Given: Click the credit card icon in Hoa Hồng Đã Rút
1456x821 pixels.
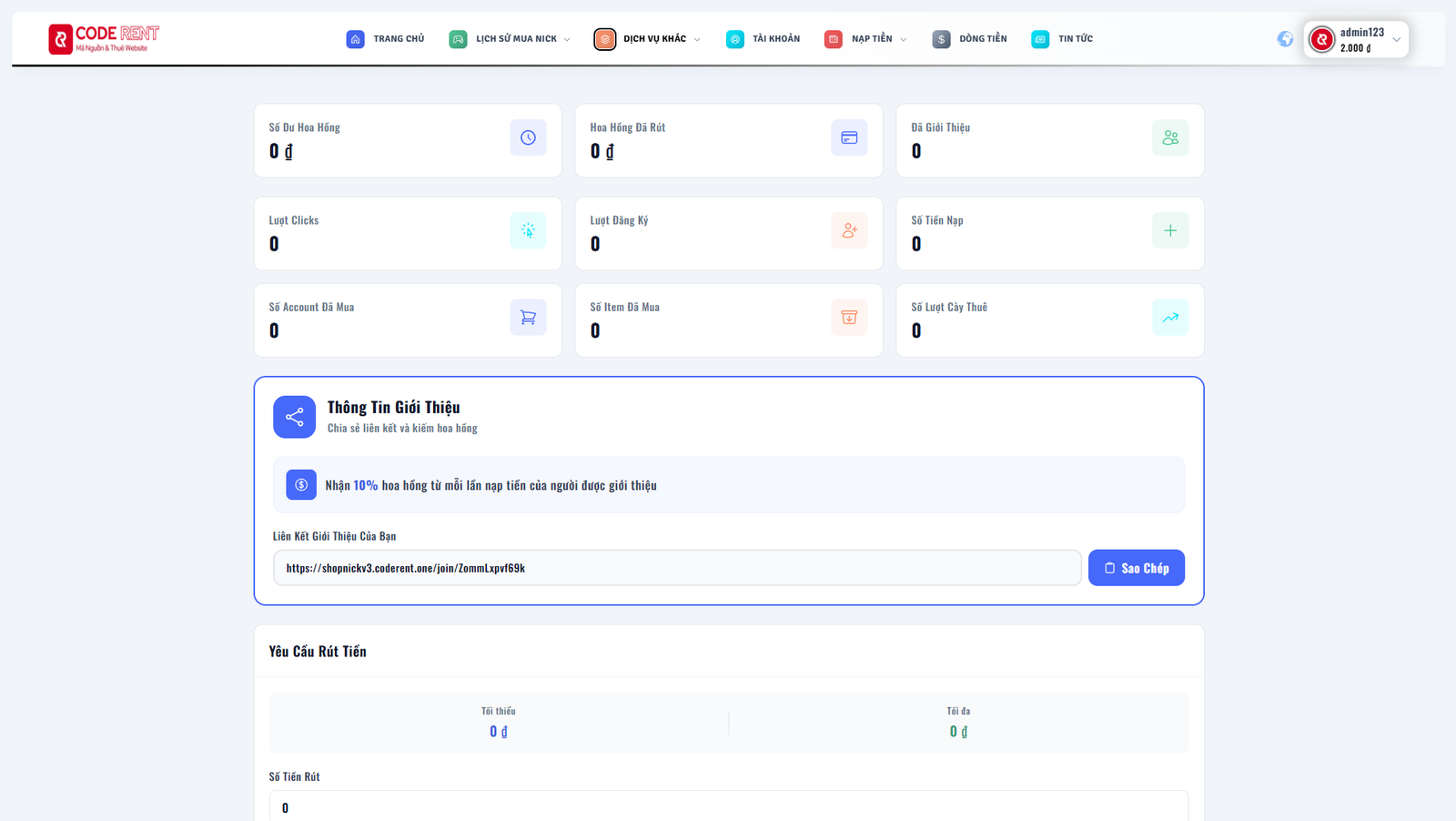Looking at the screenshot, I should [x=849, y=137].
